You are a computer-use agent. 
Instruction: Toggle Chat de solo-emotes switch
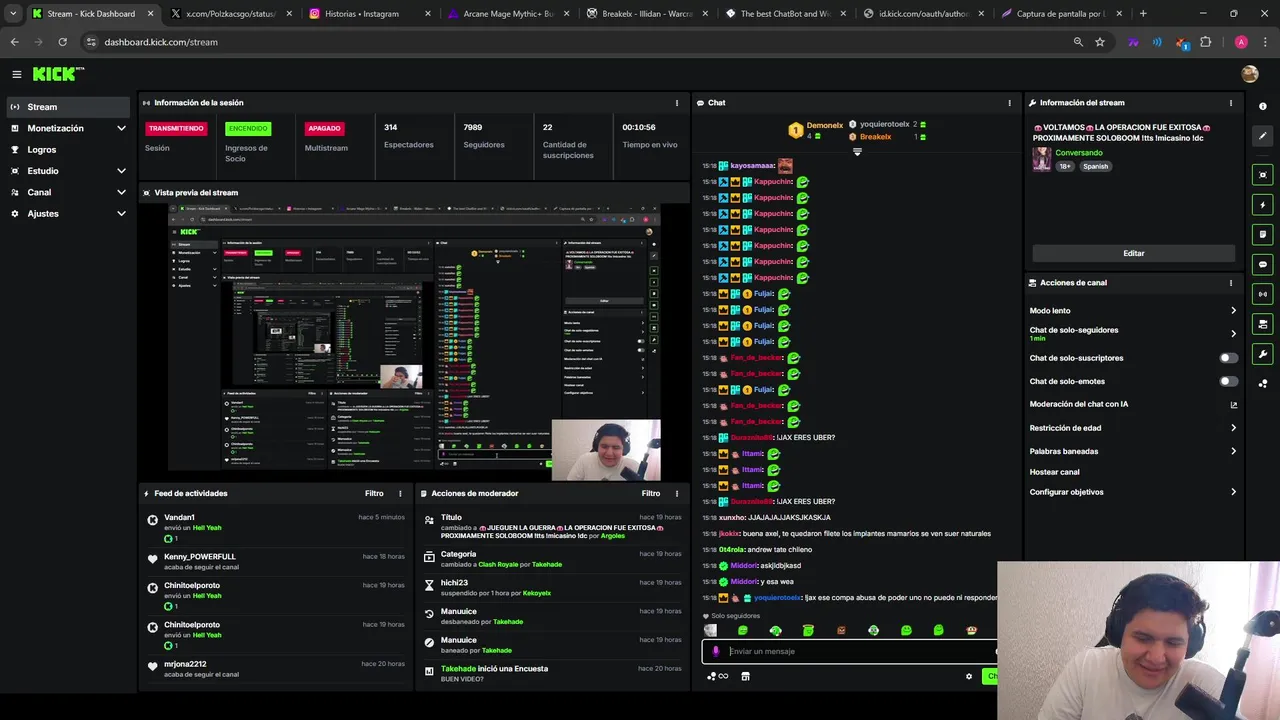pos(1228,381)
